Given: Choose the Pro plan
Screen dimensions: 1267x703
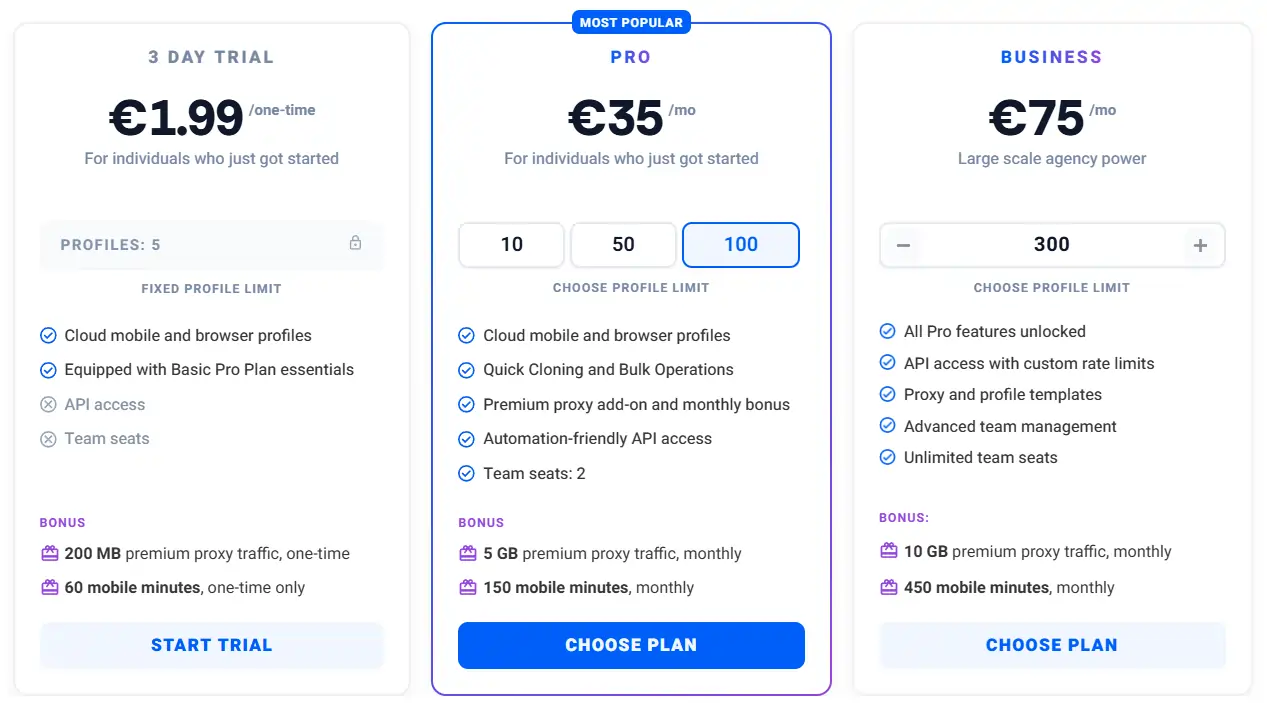Looking at the screenshot, I should 631,645.
